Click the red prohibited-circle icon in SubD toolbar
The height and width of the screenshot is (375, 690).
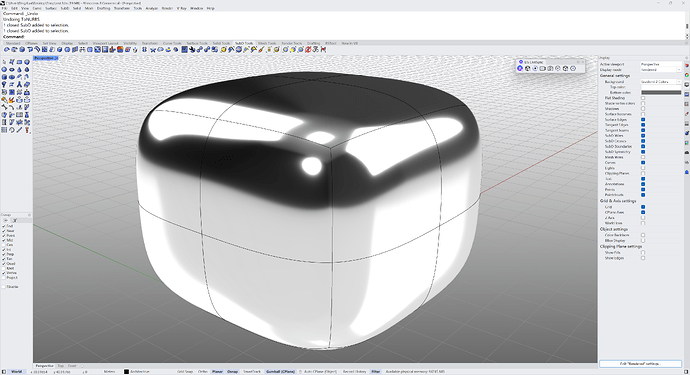[308, 50]
